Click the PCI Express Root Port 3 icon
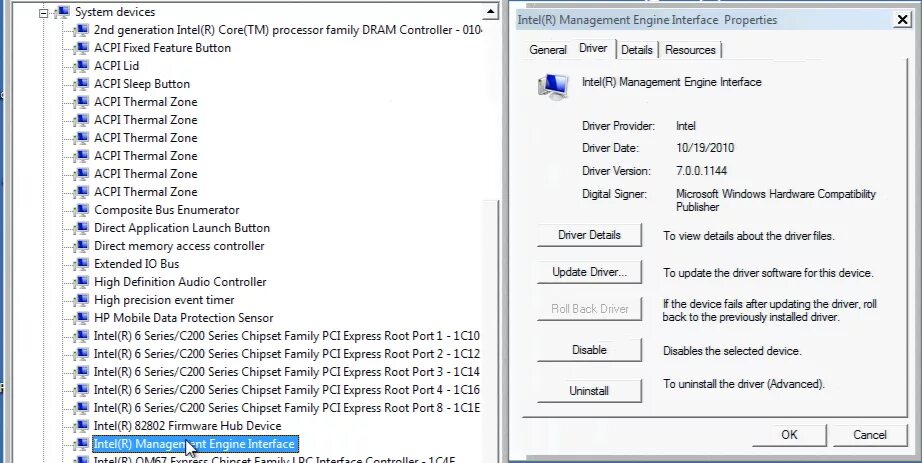 click(81, 372)
